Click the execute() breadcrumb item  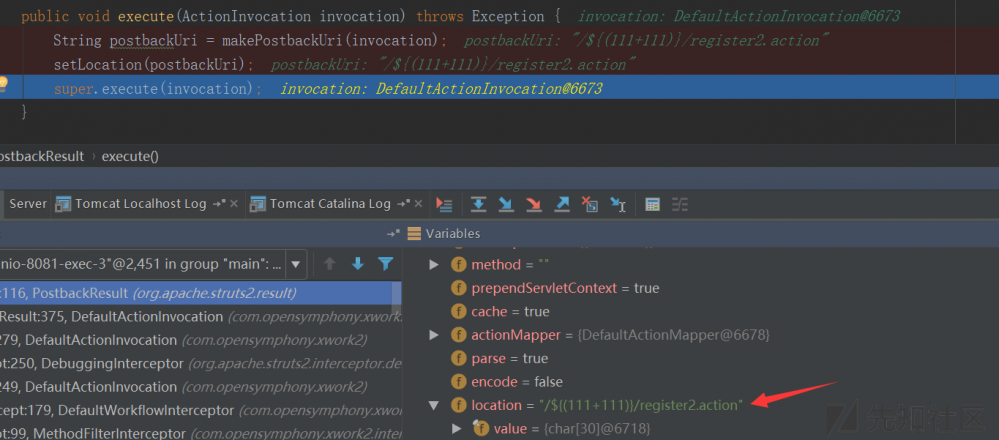(130, 157)
